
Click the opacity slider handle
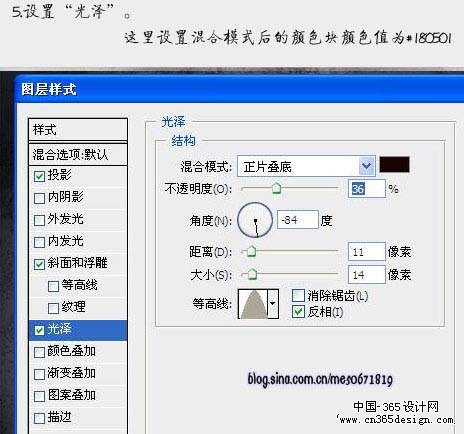276,188
